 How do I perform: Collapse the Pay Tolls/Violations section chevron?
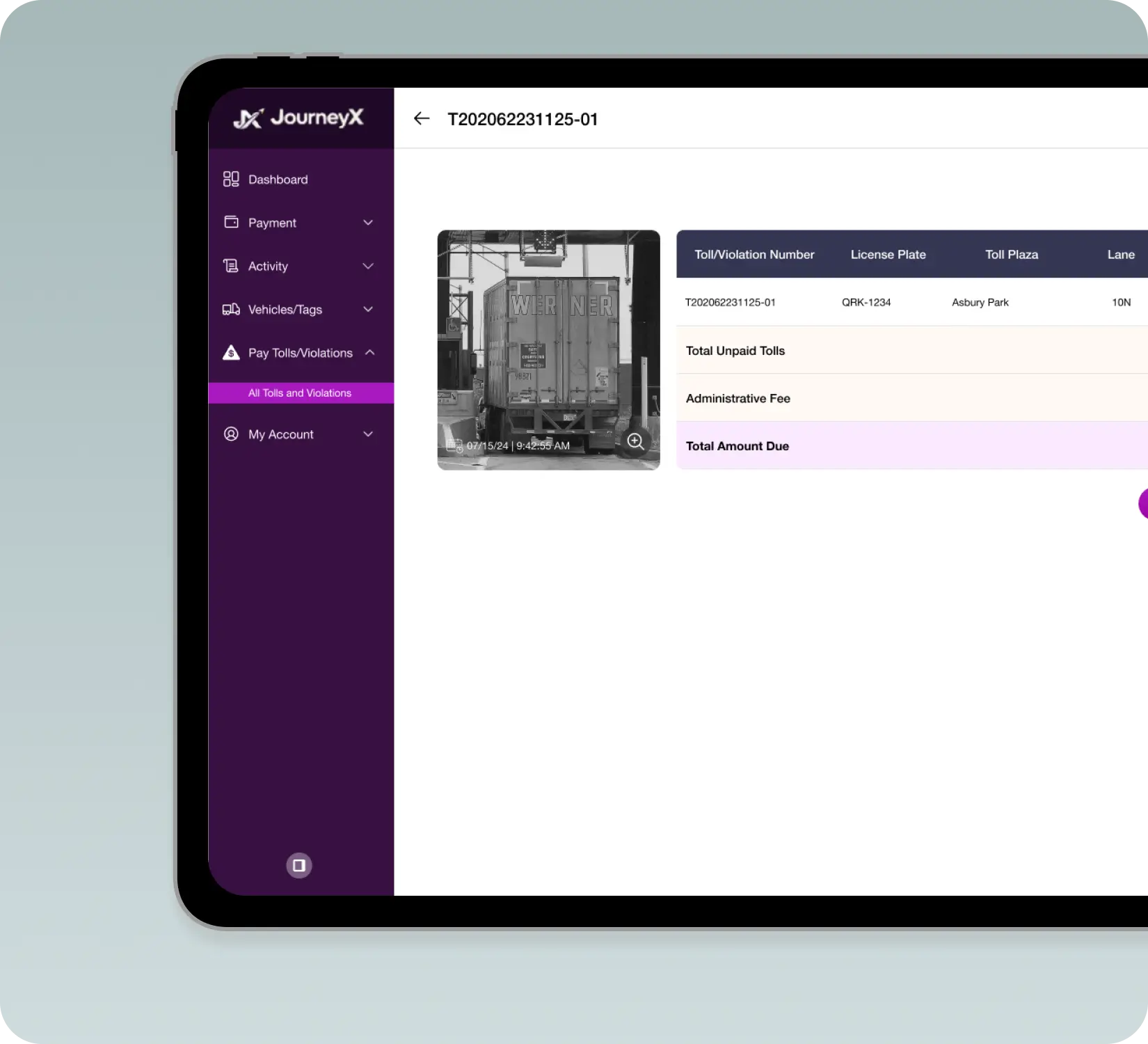(369, 352)
